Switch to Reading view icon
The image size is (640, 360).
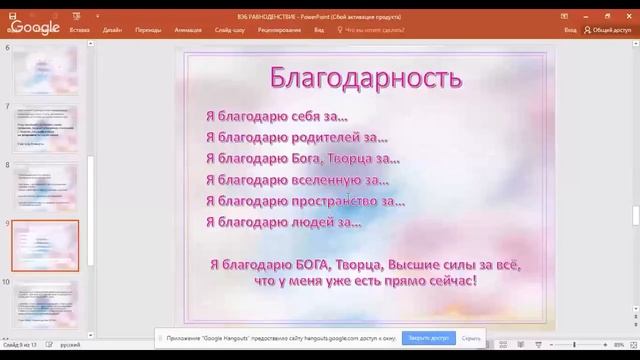pos(521,345)
